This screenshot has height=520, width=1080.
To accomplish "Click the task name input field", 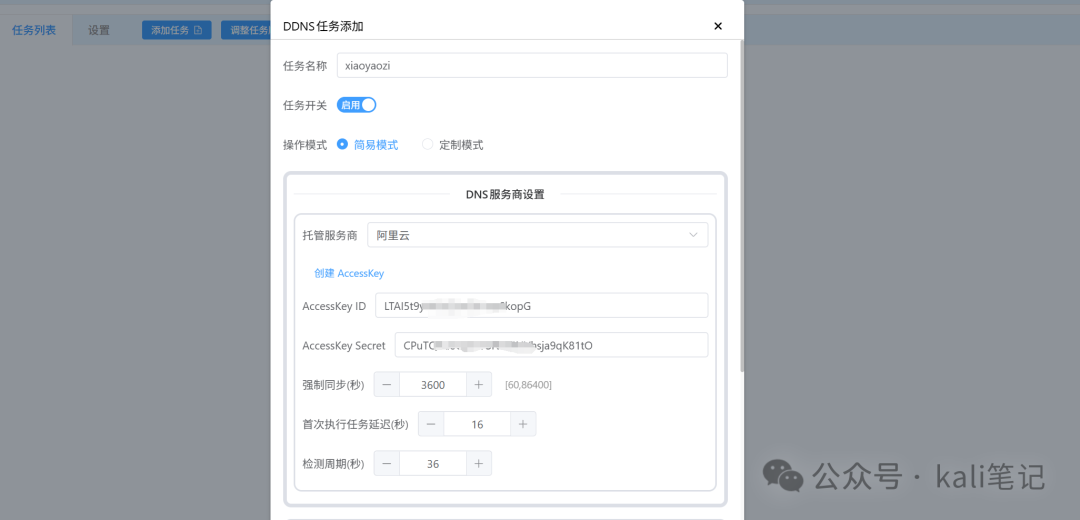I will click(532, 65).
